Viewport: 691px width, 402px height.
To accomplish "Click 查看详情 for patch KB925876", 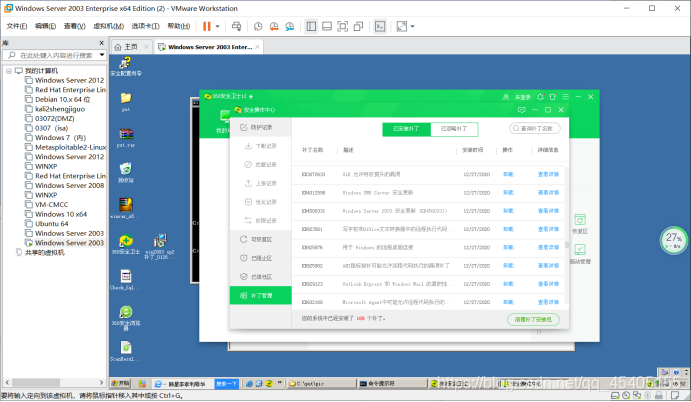I will click(548, 247).
